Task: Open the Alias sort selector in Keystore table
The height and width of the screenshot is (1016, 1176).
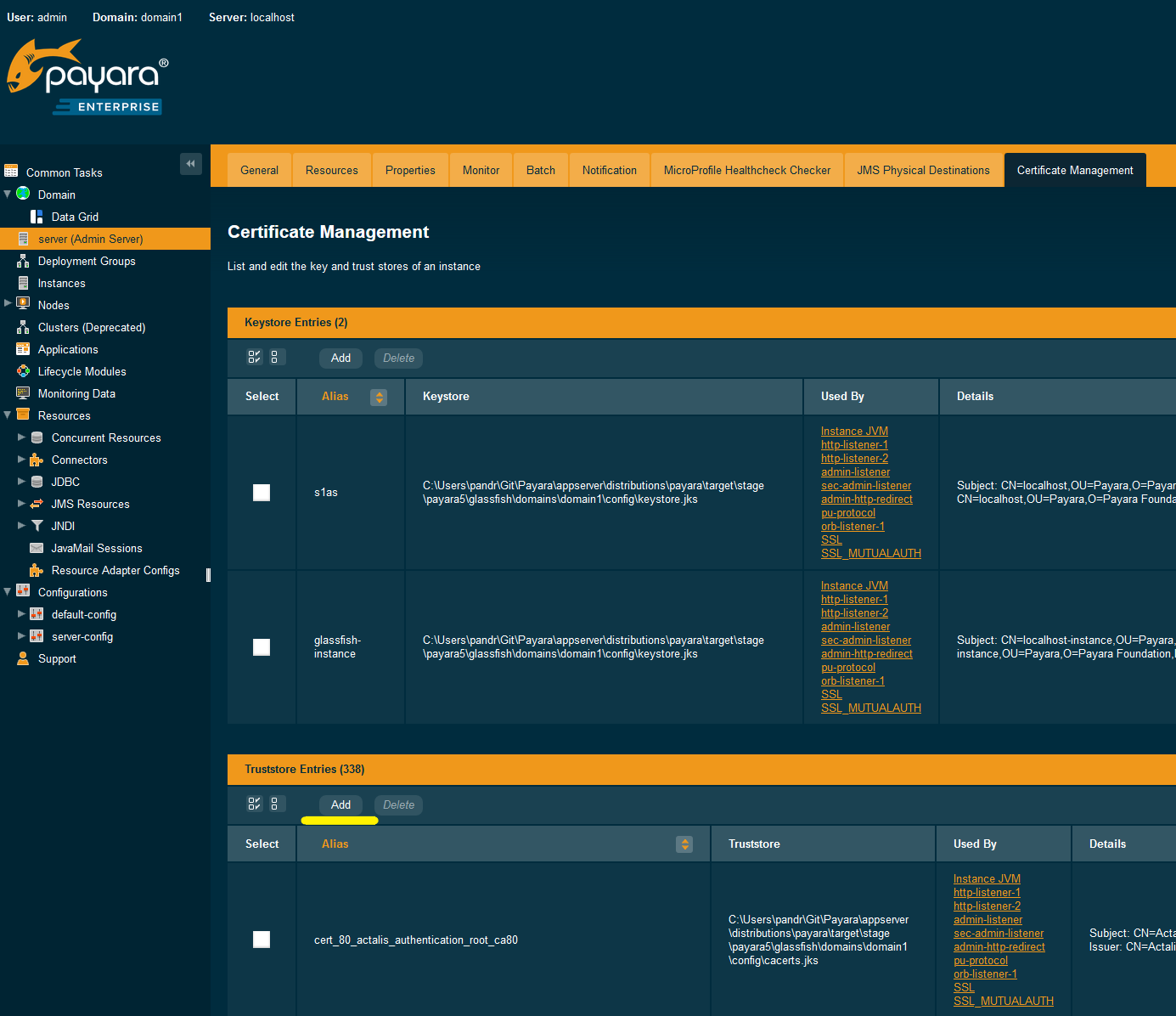Action: coord(379,397)
